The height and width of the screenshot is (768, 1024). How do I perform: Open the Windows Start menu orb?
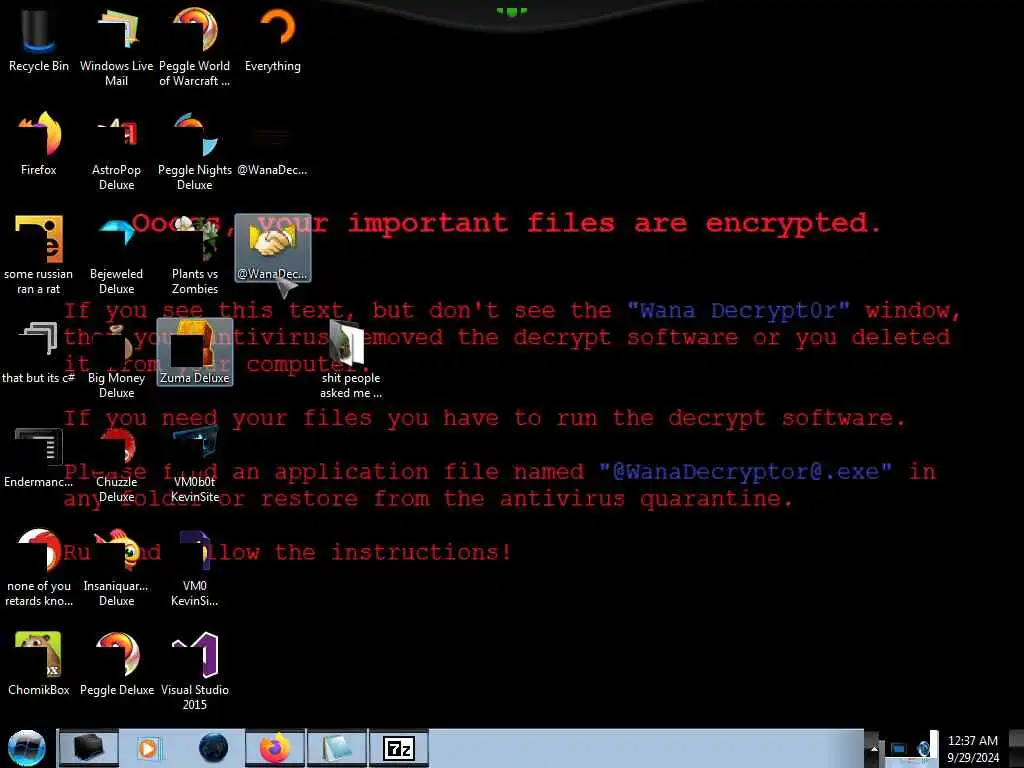(26, 748)
